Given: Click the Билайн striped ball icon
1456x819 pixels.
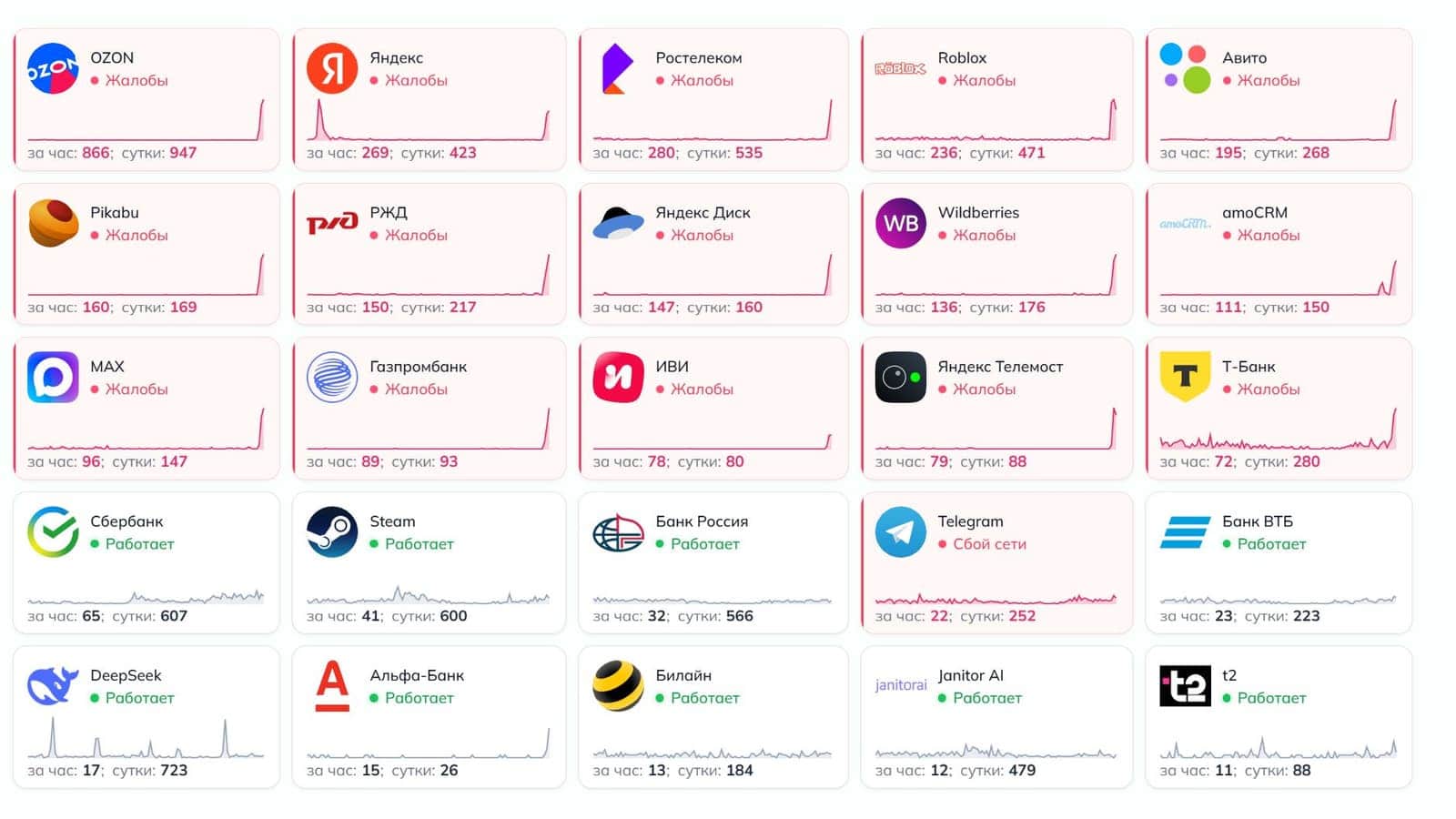Looking at the screenshot, I should [618, 685].
